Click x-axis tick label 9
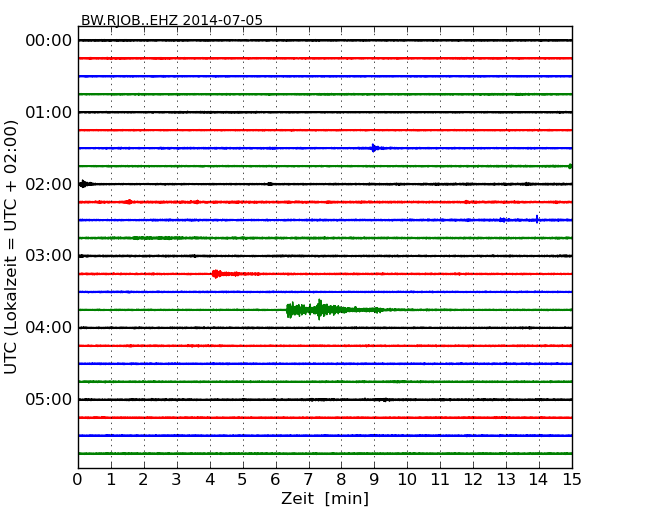 (x=374, y=480)
